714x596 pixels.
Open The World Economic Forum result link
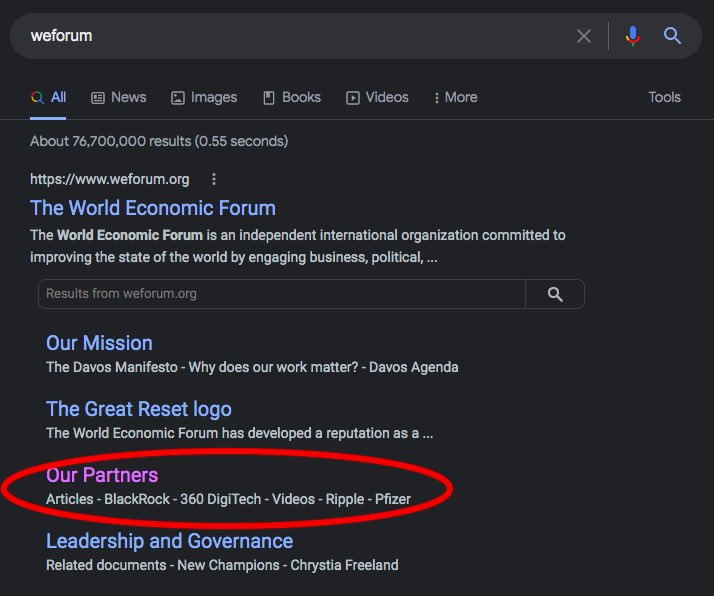[x=153, y=208]
